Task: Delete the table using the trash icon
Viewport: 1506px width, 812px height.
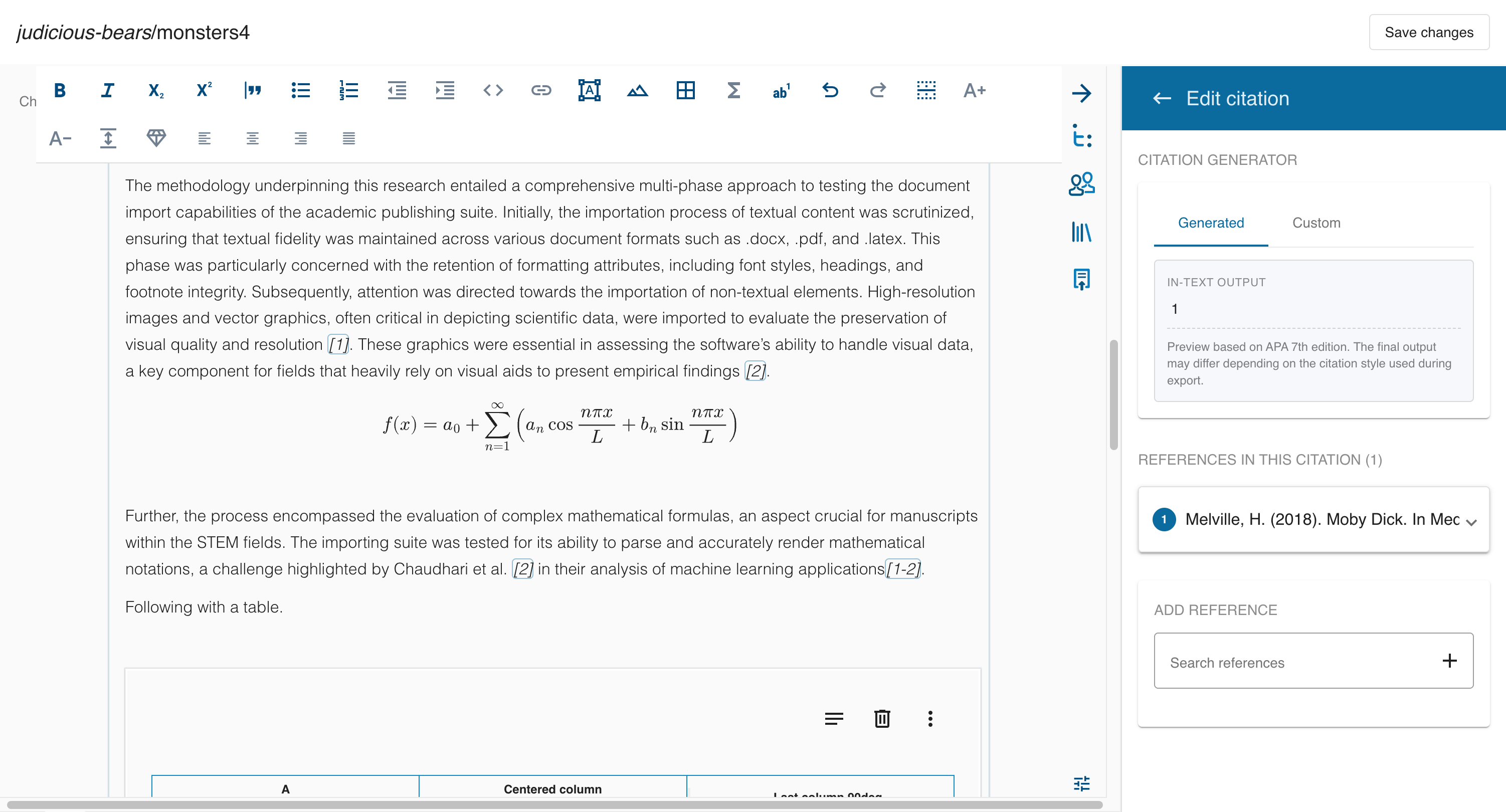Action: (882, 718)
